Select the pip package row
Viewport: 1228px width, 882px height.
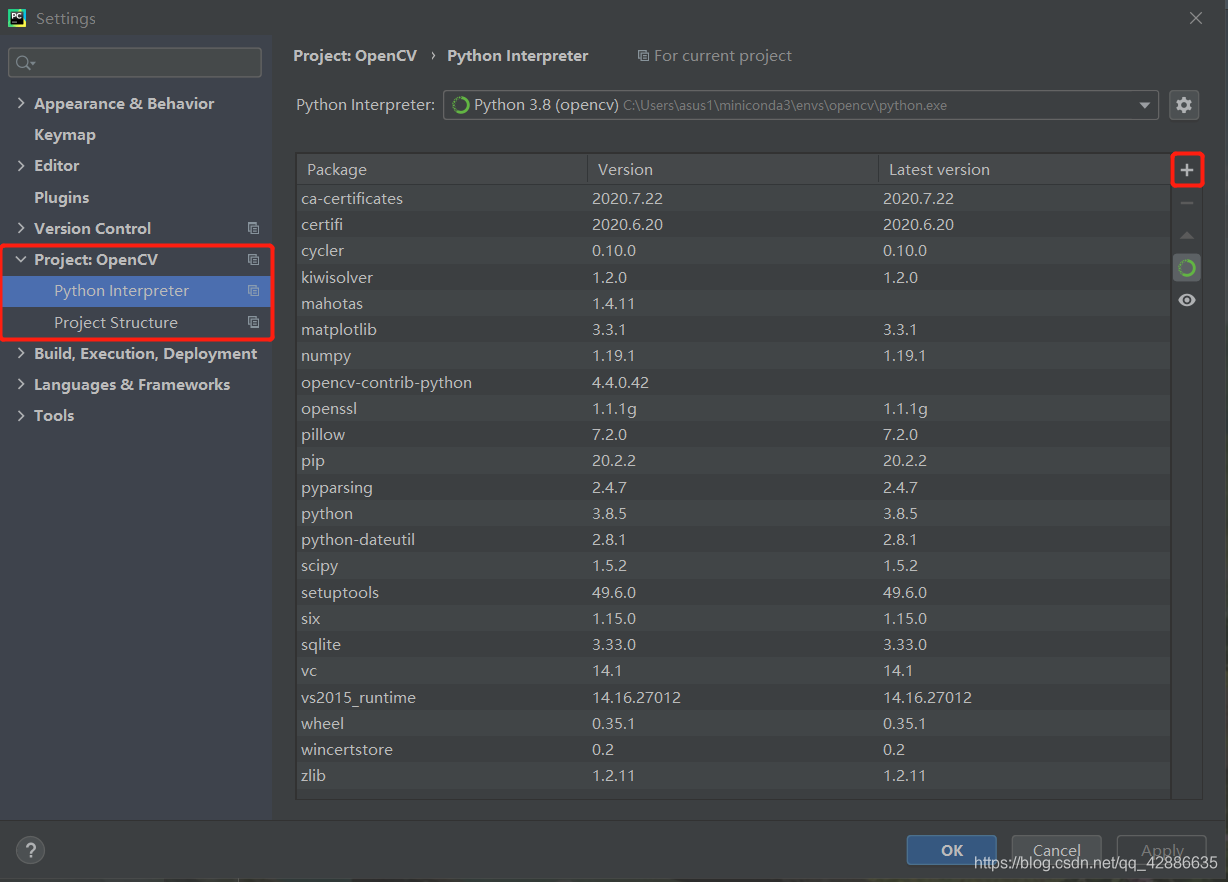(x=733, y=461)
